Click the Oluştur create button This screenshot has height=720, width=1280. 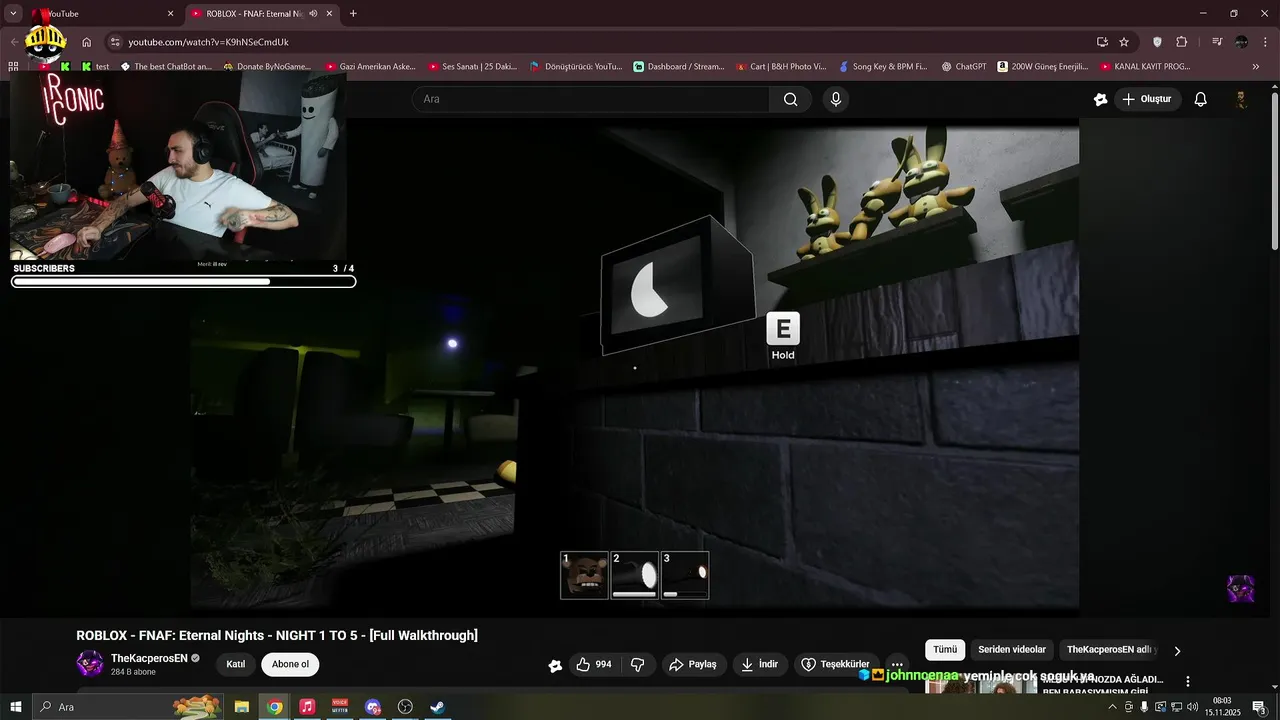click(x=1146, y=99)
